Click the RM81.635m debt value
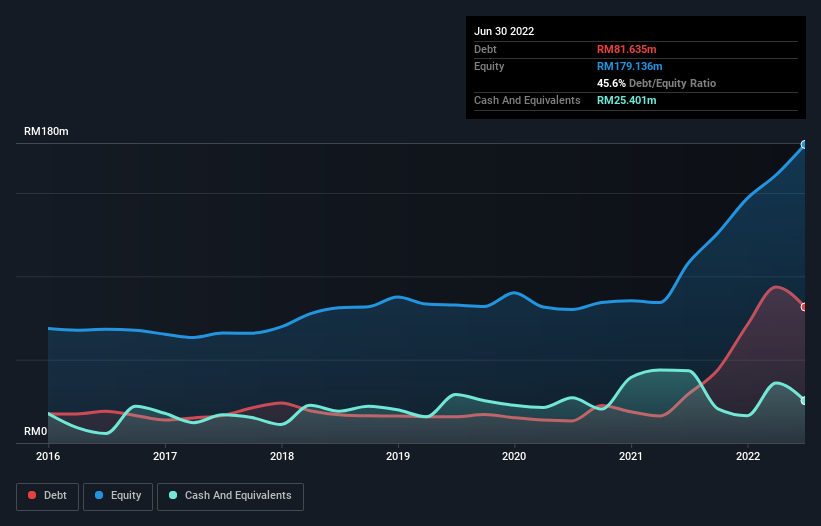 pos(626,49)
